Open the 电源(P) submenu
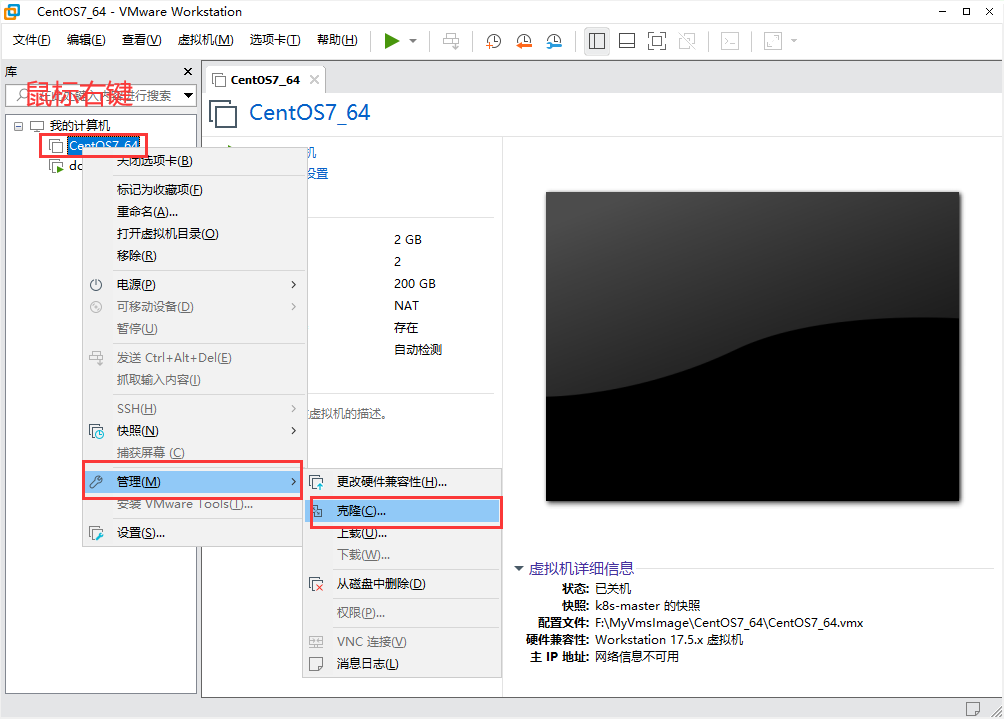This screenshot has width=1004, height=719. 136,285
